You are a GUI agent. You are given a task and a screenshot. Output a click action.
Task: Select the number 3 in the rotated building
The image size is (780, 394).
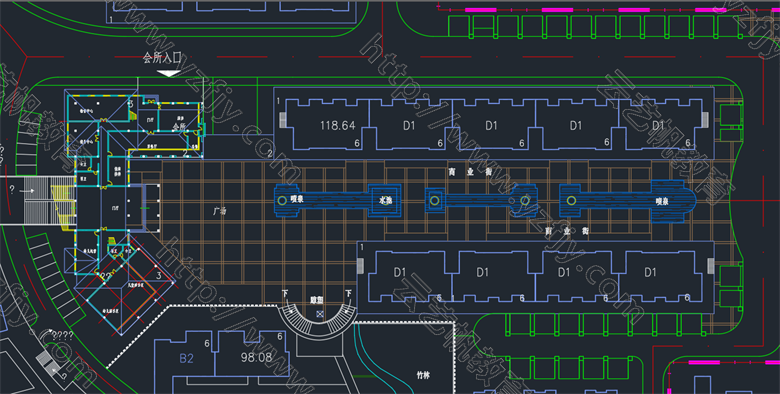(x=158, y=275)
